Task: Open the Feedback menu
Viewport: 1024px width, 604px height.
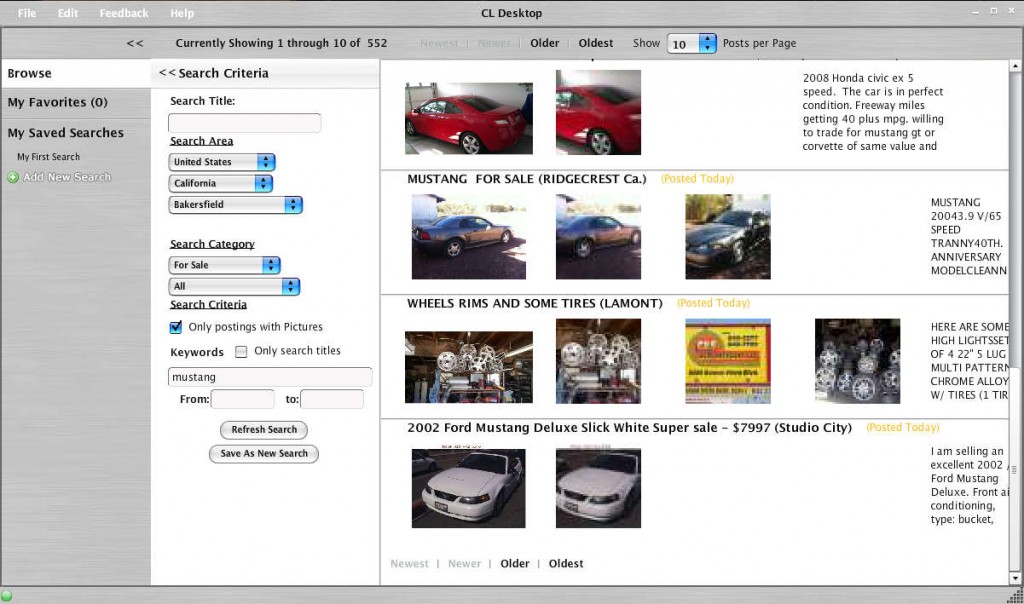Action: (x=123, y=12)
